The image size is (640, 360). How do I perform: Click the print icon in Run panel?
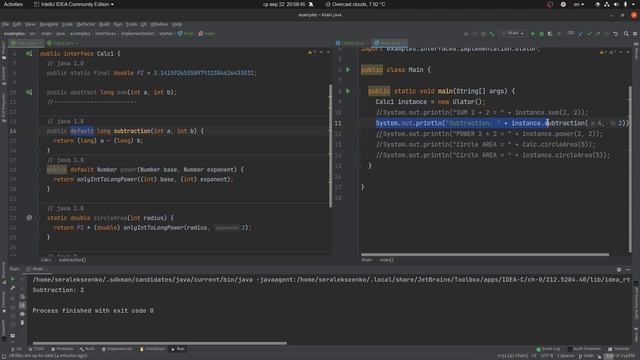[x=22, y=314]
